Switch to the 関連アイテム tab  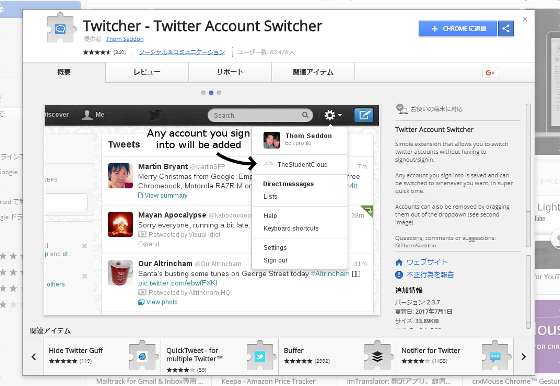[313, 72]
